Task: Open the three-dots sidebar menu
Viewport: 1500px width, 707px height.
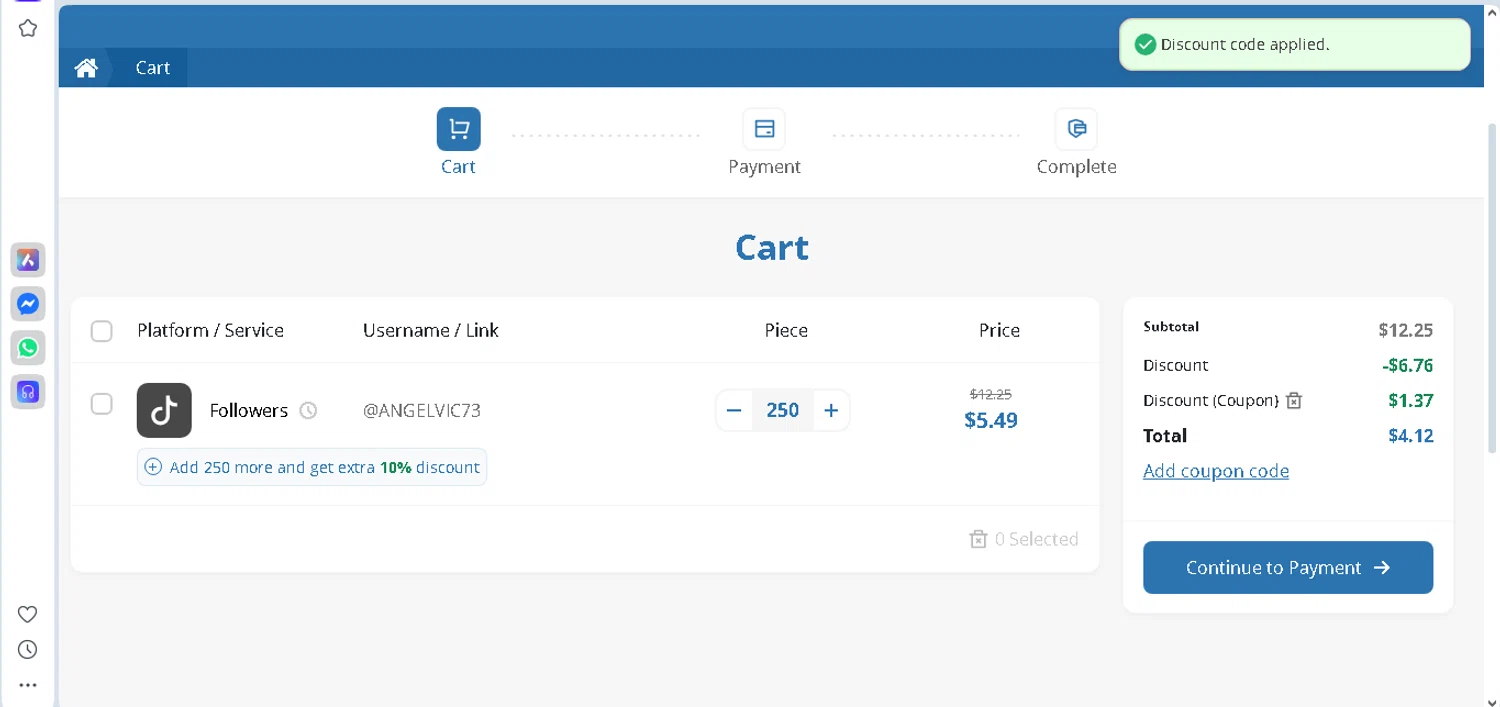Action: (28, 686)
